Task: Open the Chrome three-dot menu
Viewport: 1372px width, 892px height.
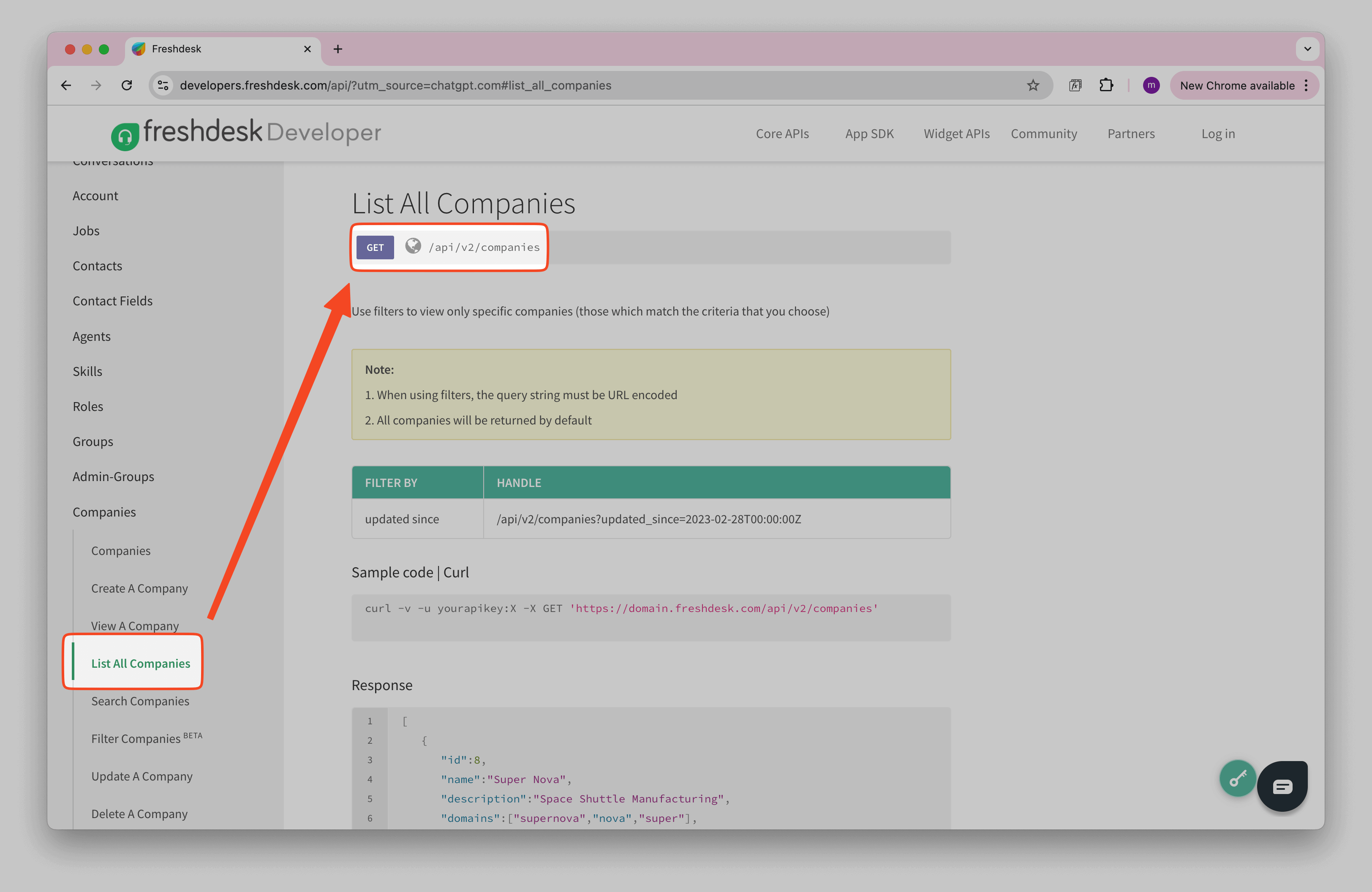Action: click(x=1306, y=85)
